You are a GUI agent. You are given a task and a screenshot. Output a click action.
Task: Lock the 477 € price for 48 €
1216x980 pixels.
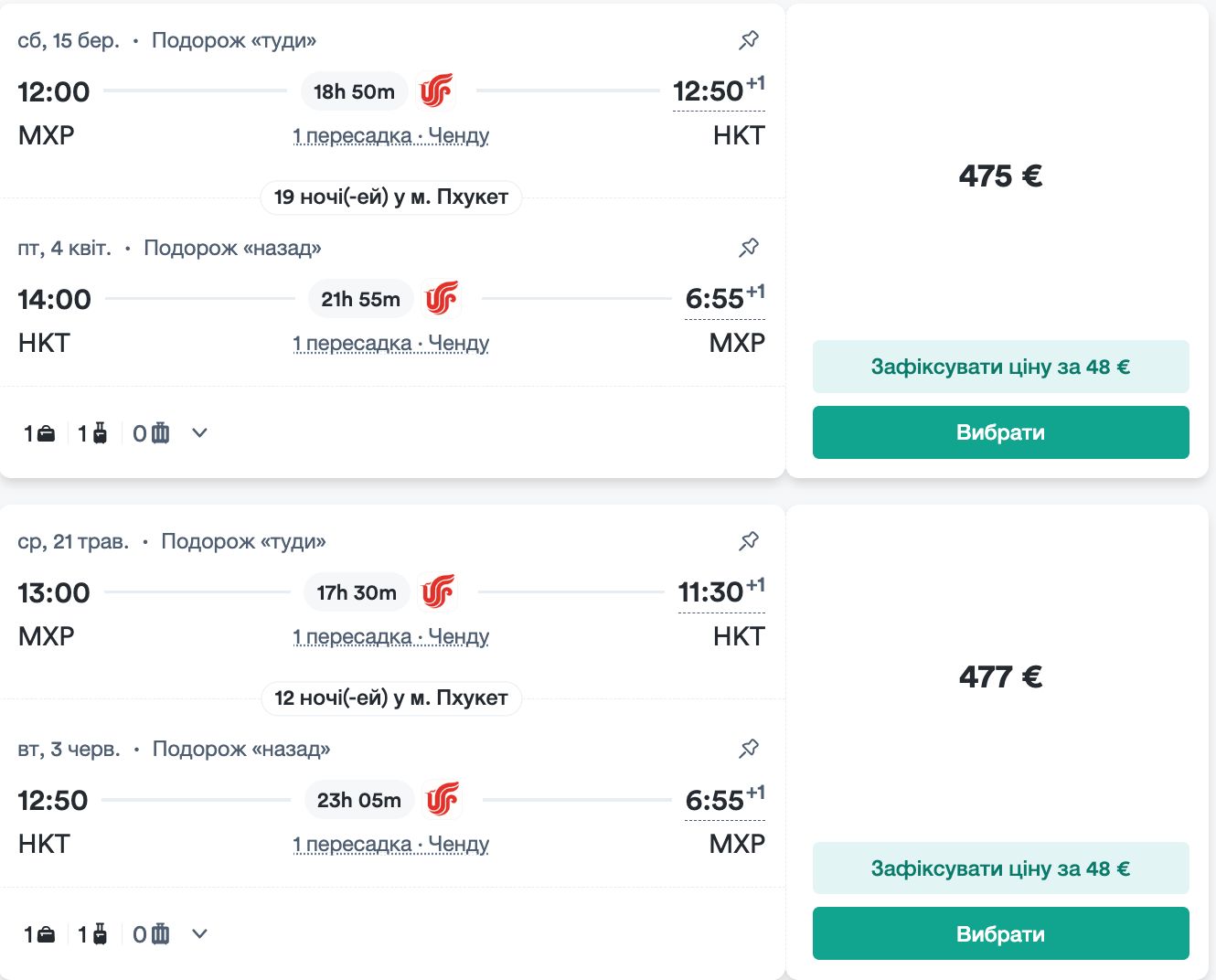tap(1000, 868)
